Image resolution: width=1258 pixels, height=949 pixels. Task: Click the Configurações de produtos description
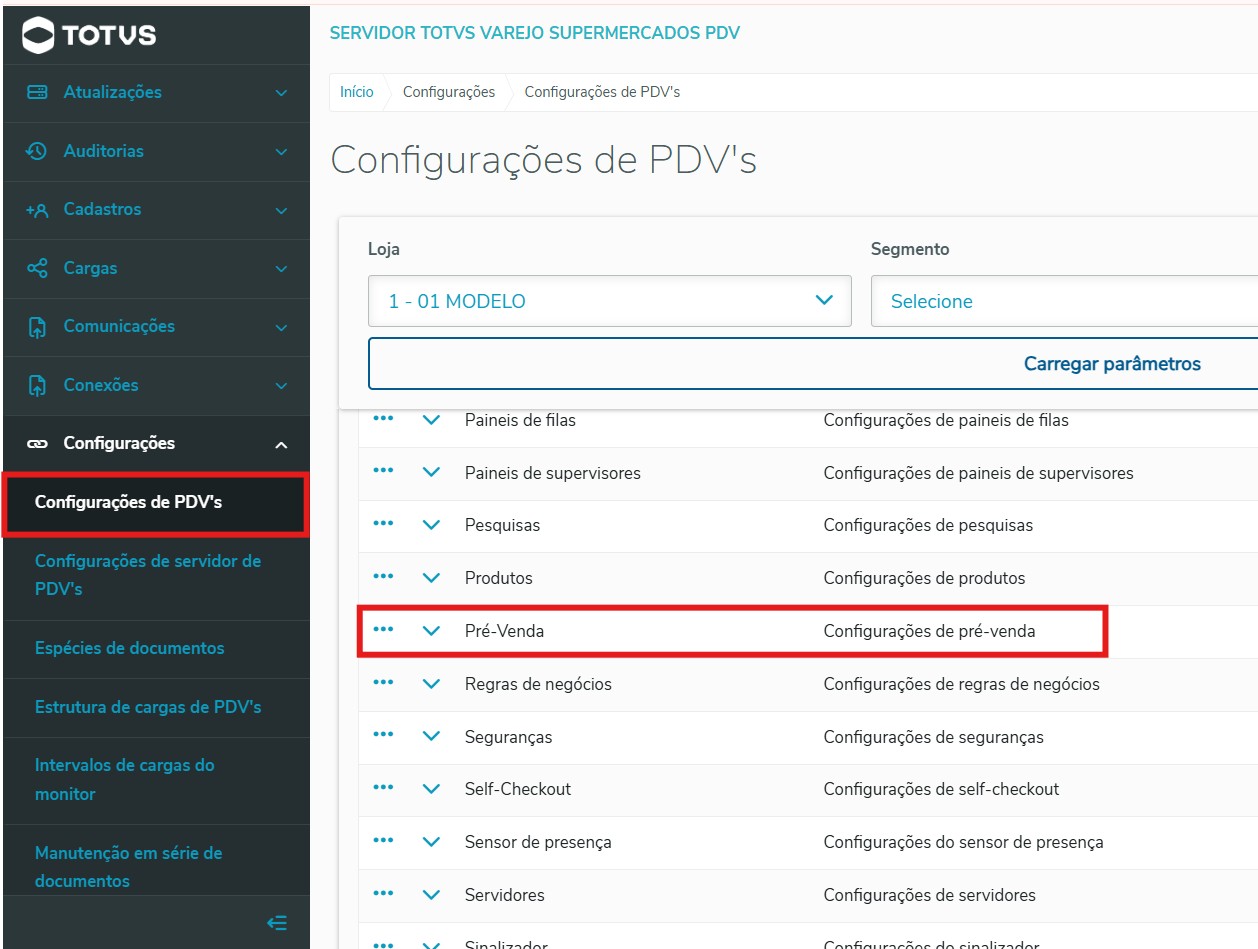click(x=924, y=578)
